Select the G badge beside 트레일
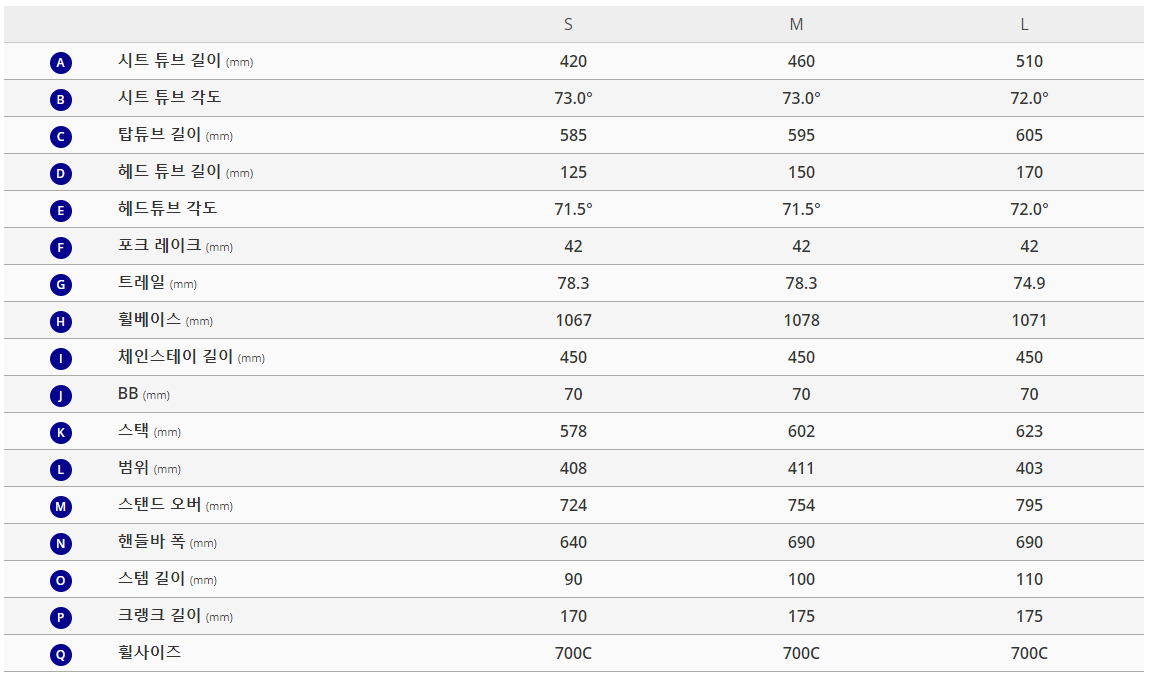This screenshot has height=697, width=1151. click(61, 284)
